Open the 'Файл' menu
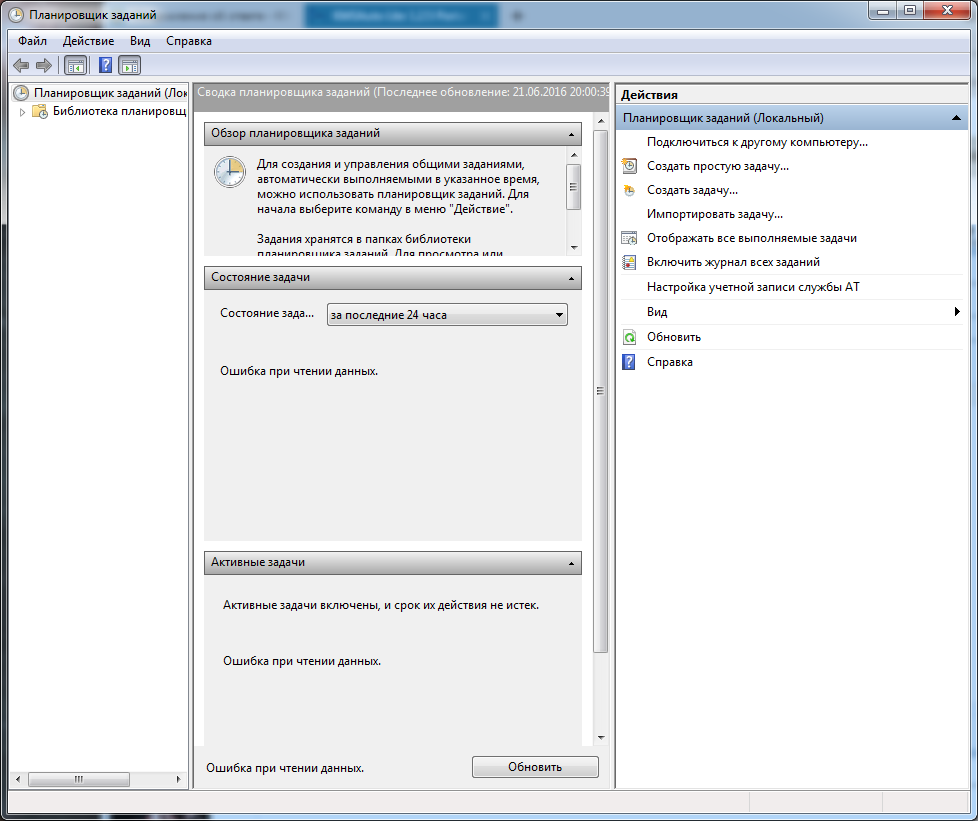This screenshot has width=978, height=821. click(x=32, y=41)
